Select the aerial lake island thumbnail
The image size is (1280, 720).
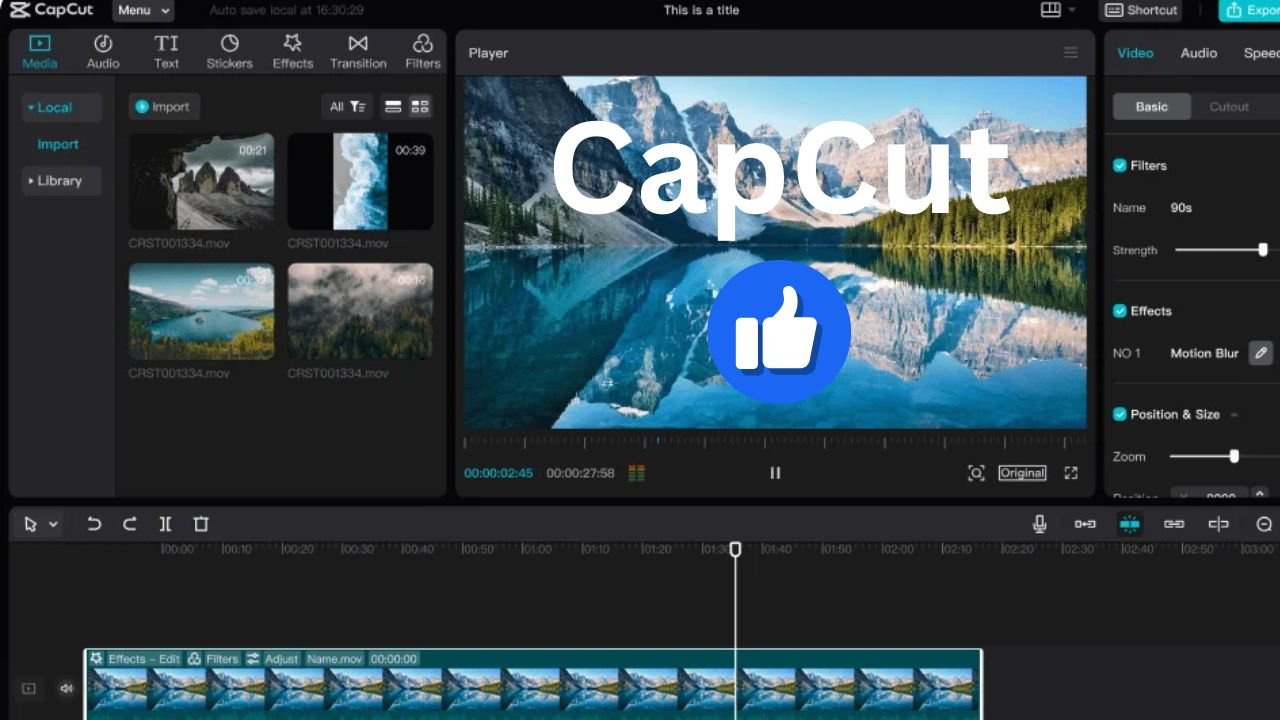click(201, 311)
